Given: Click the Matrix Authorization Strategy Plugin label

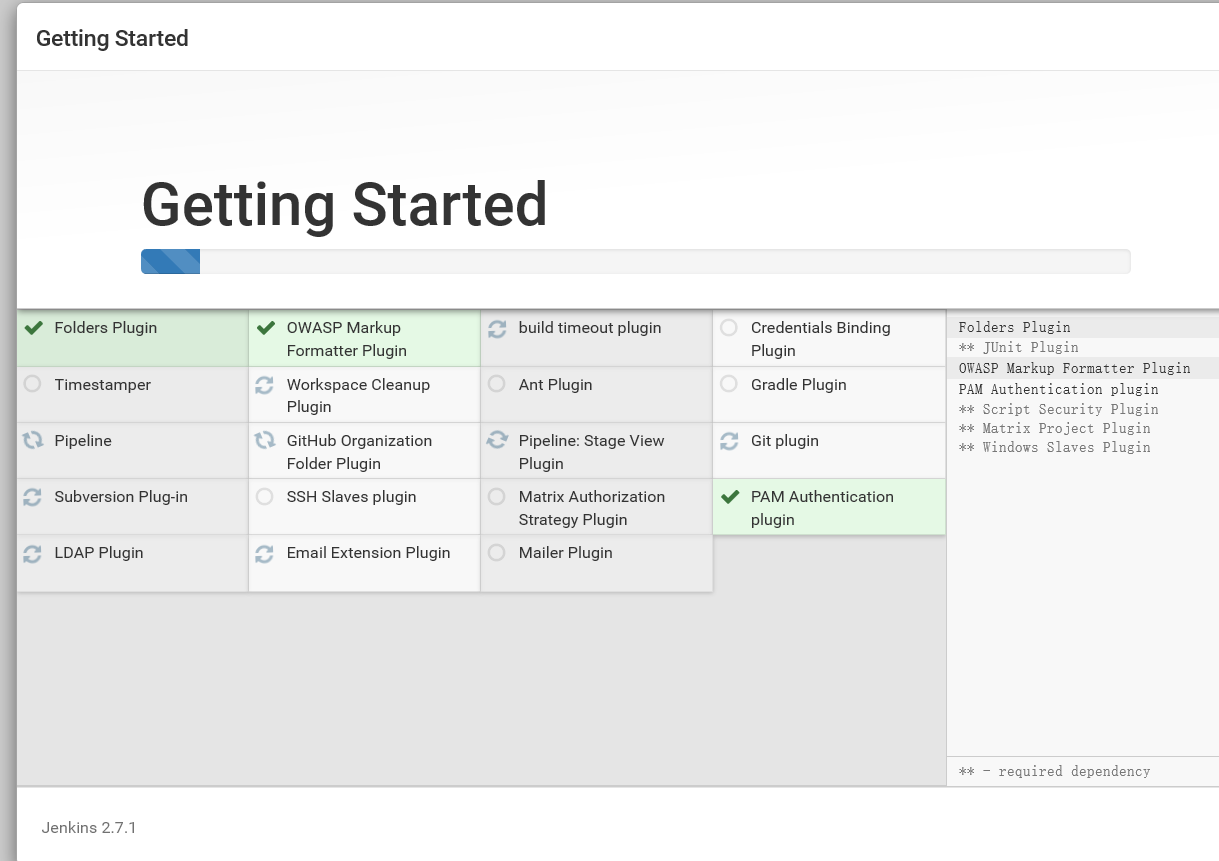Looking at the screenshot, I should point(591,507).
